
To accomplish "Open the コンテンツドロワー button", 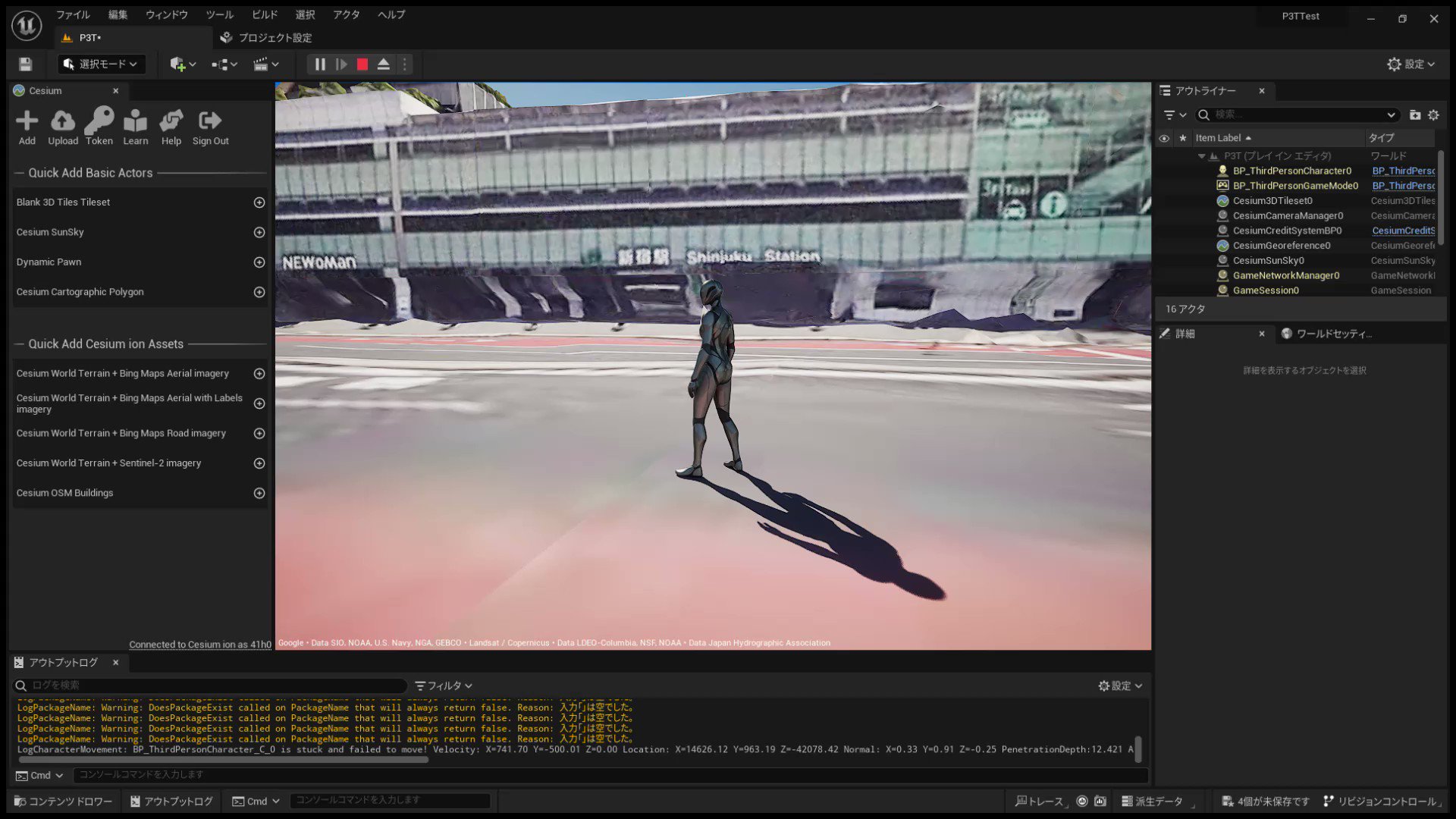I will pyautogui.click(x=64, y=801).
